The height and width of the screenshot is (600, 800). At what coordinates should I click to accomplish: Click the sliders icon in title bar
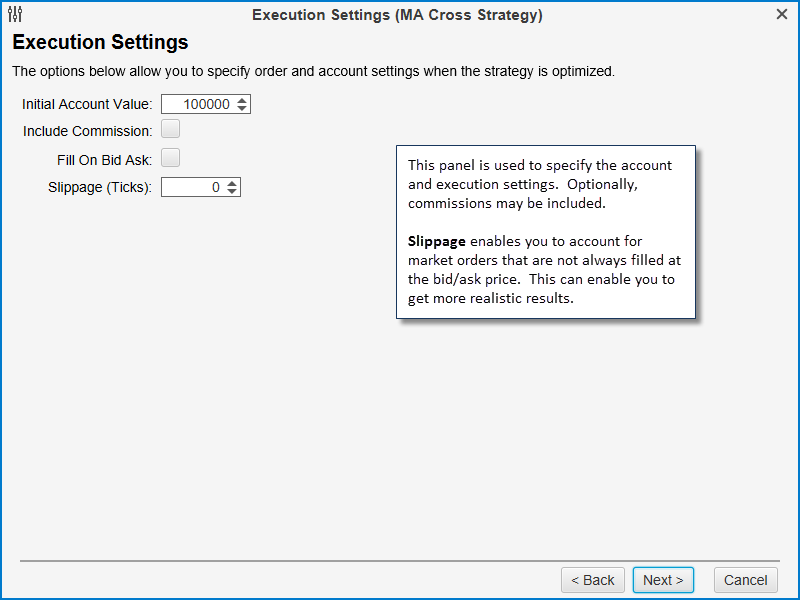point(15,15)
